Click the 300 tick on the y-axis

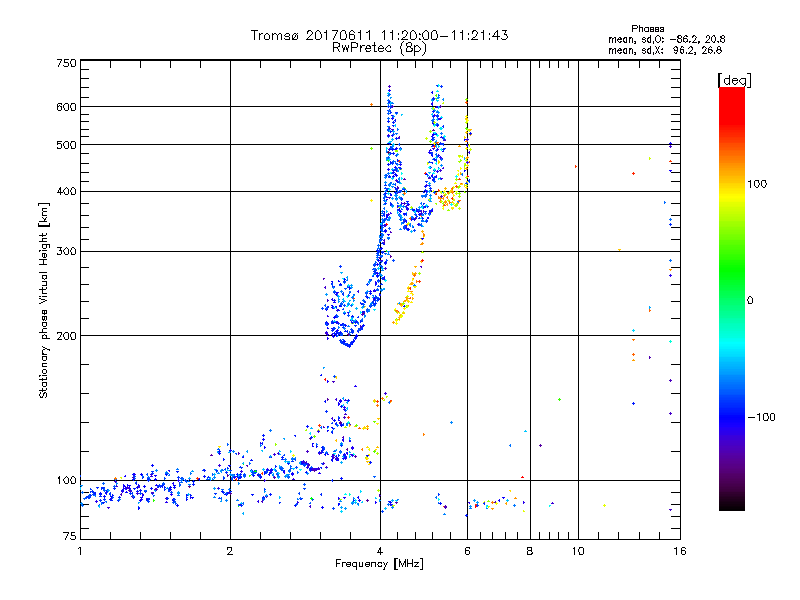(x=67, y=251)
